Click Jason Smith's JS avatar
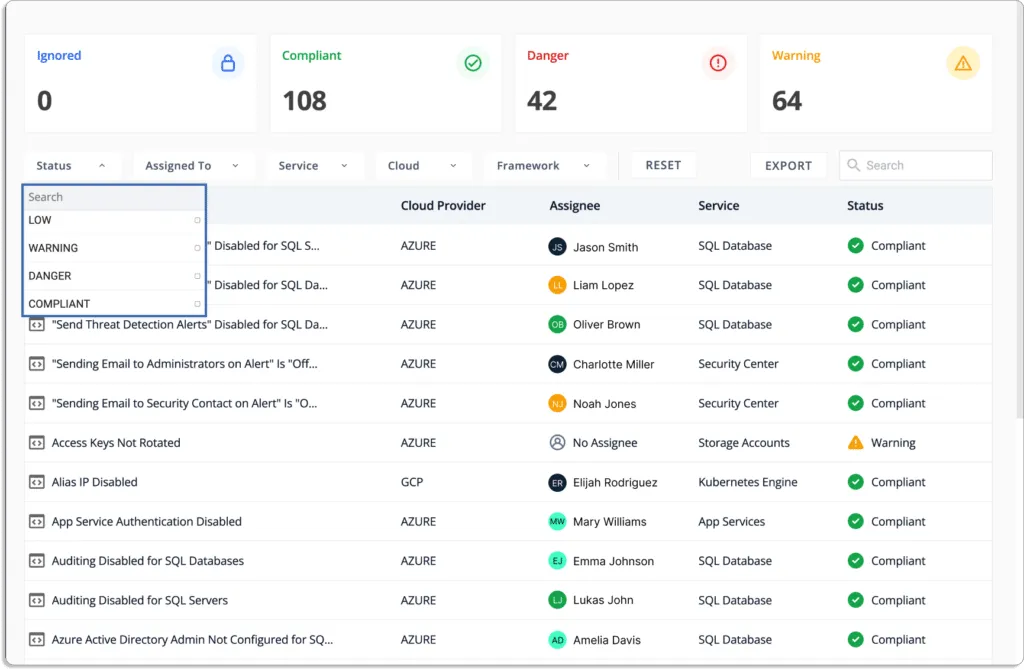1024x670 pixels. pyautogui.click(x=557, y=247)
